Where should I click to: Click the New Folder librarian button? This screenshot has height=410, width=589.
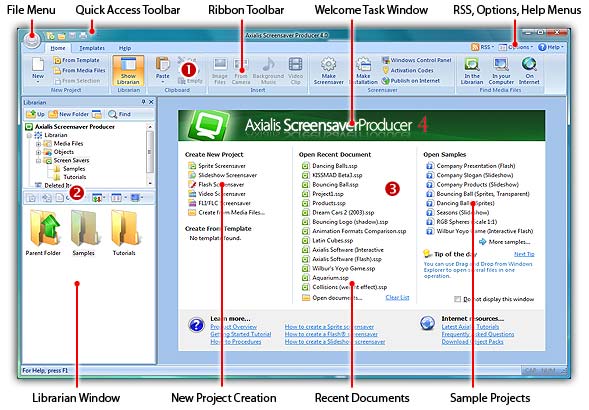point(69,114)
